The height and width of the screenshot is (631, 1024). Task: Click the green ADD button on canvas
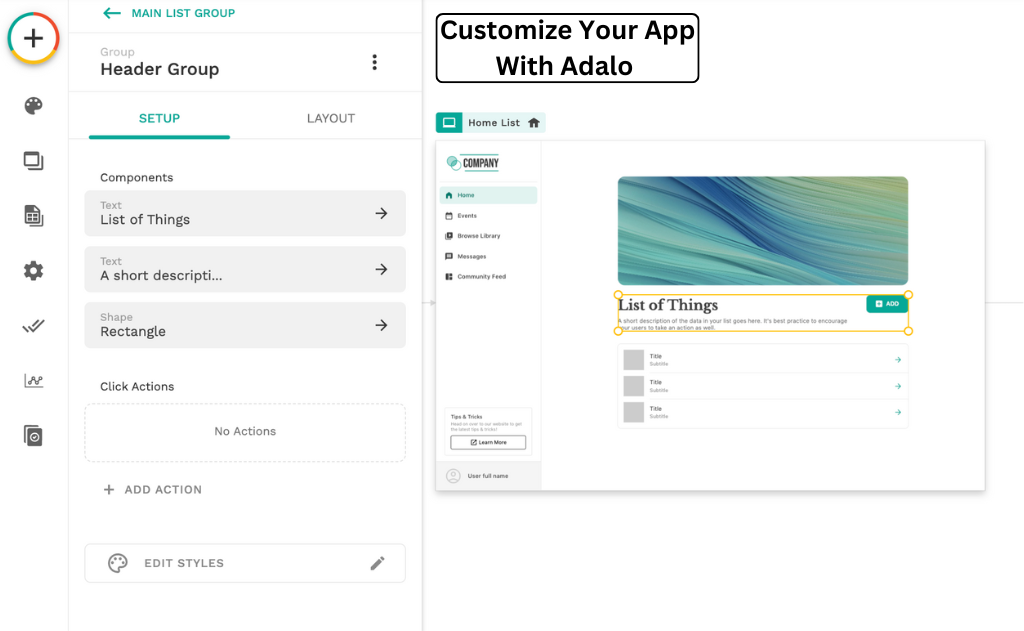coord(886,303)
